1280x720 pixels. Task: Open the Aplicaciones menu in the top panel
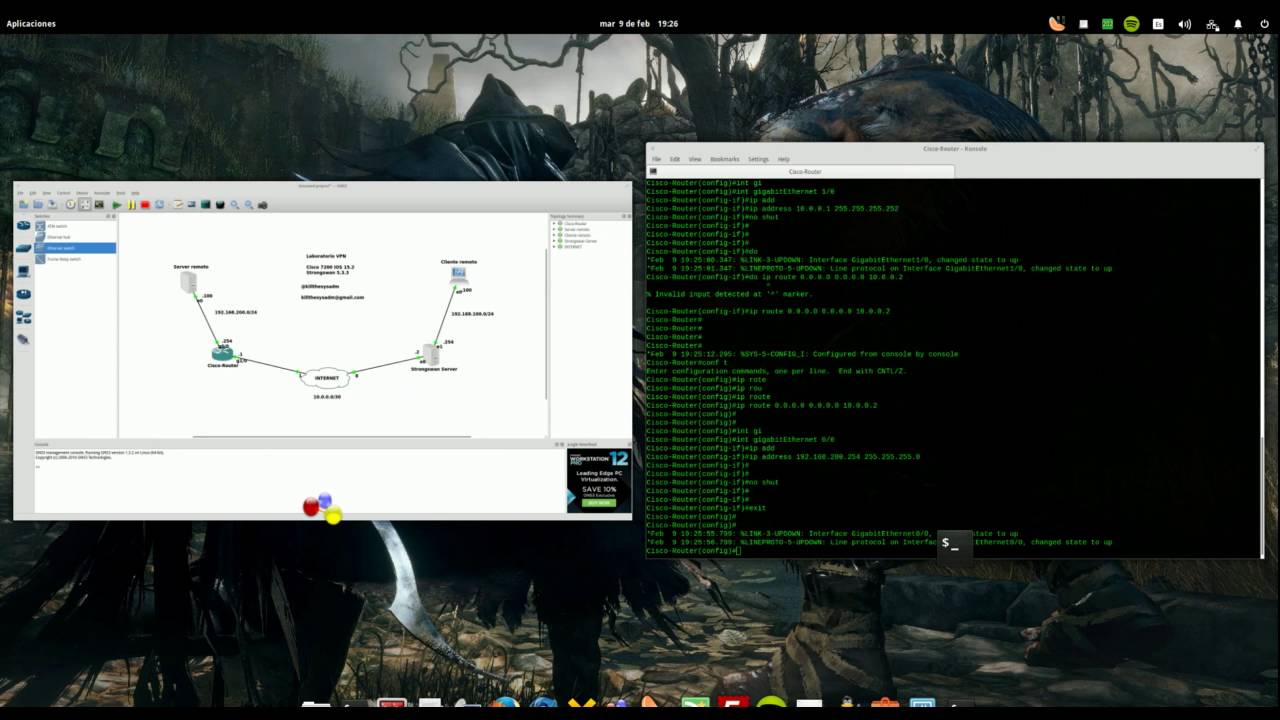(x=31, y=23)
